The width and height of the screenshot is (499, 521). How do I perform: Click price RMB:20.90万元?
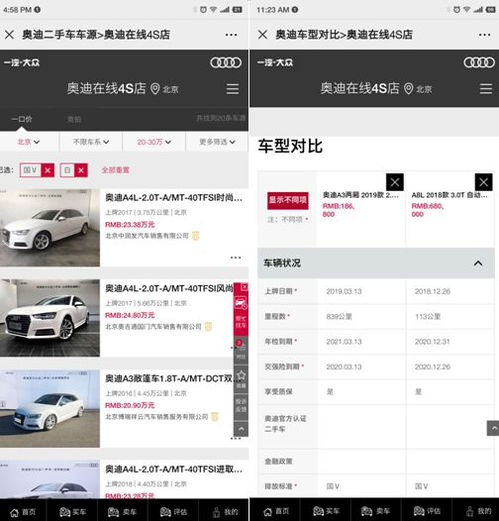tap(130, 405)
